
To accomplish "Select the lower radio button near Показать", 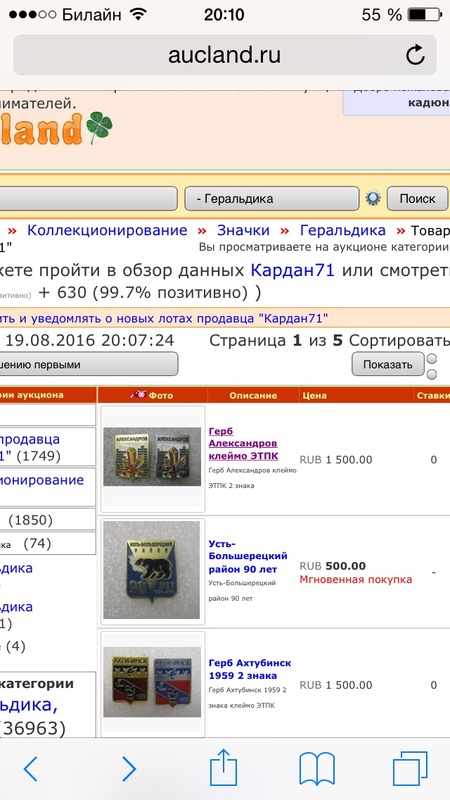I will 432,374.
